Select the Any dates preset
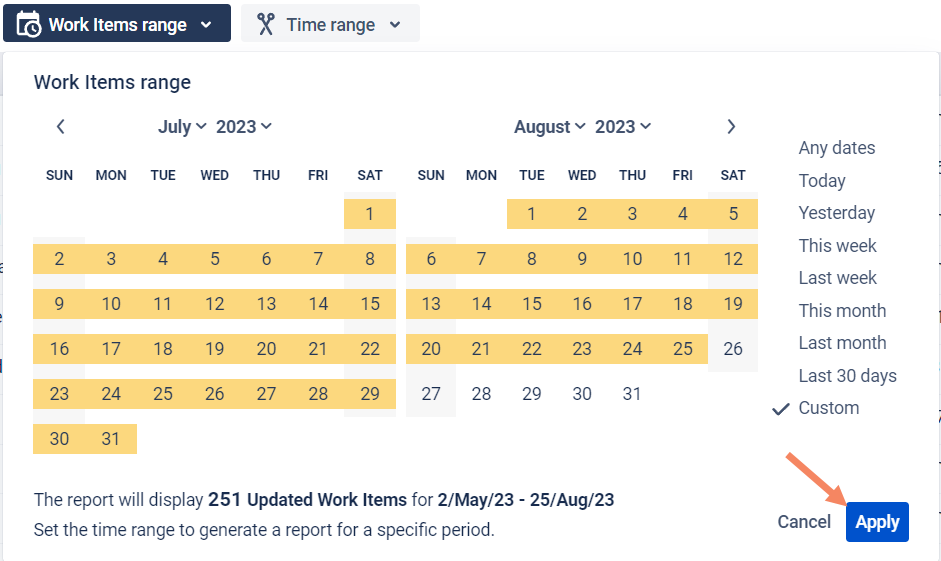The image size is (941, 561). pyautogui.click(x=837, y=148)
